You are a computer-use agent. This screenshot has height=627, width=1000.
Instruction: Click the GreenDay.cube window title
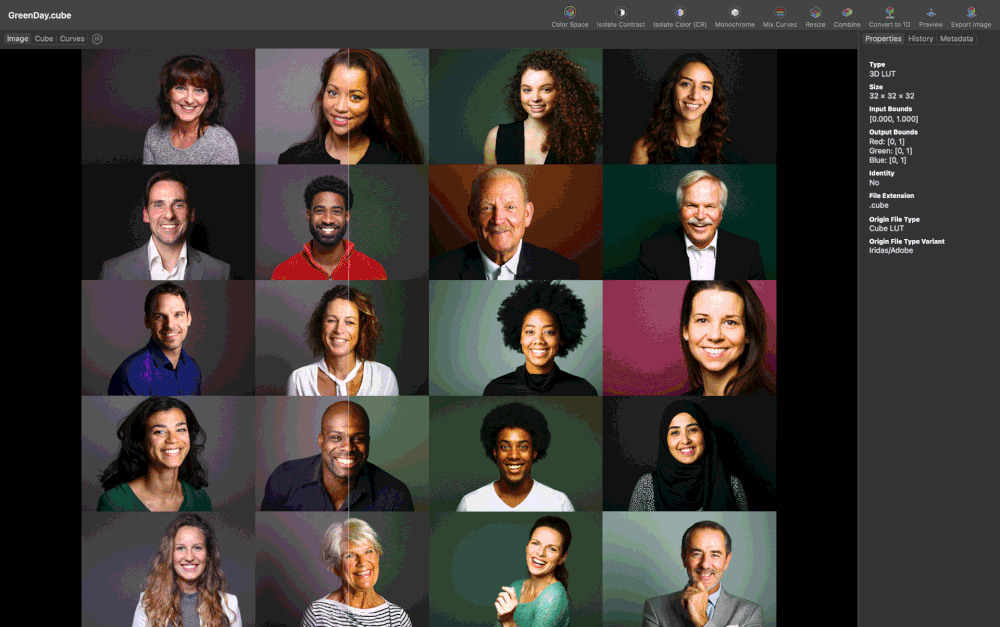click(40, 15)
